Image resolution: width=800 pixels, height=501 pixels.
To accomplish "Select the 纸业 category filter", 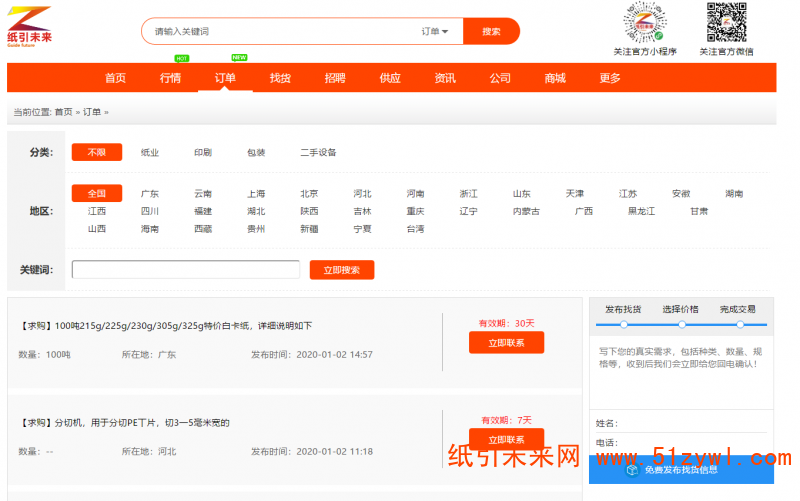I will (x=150, y=153).
